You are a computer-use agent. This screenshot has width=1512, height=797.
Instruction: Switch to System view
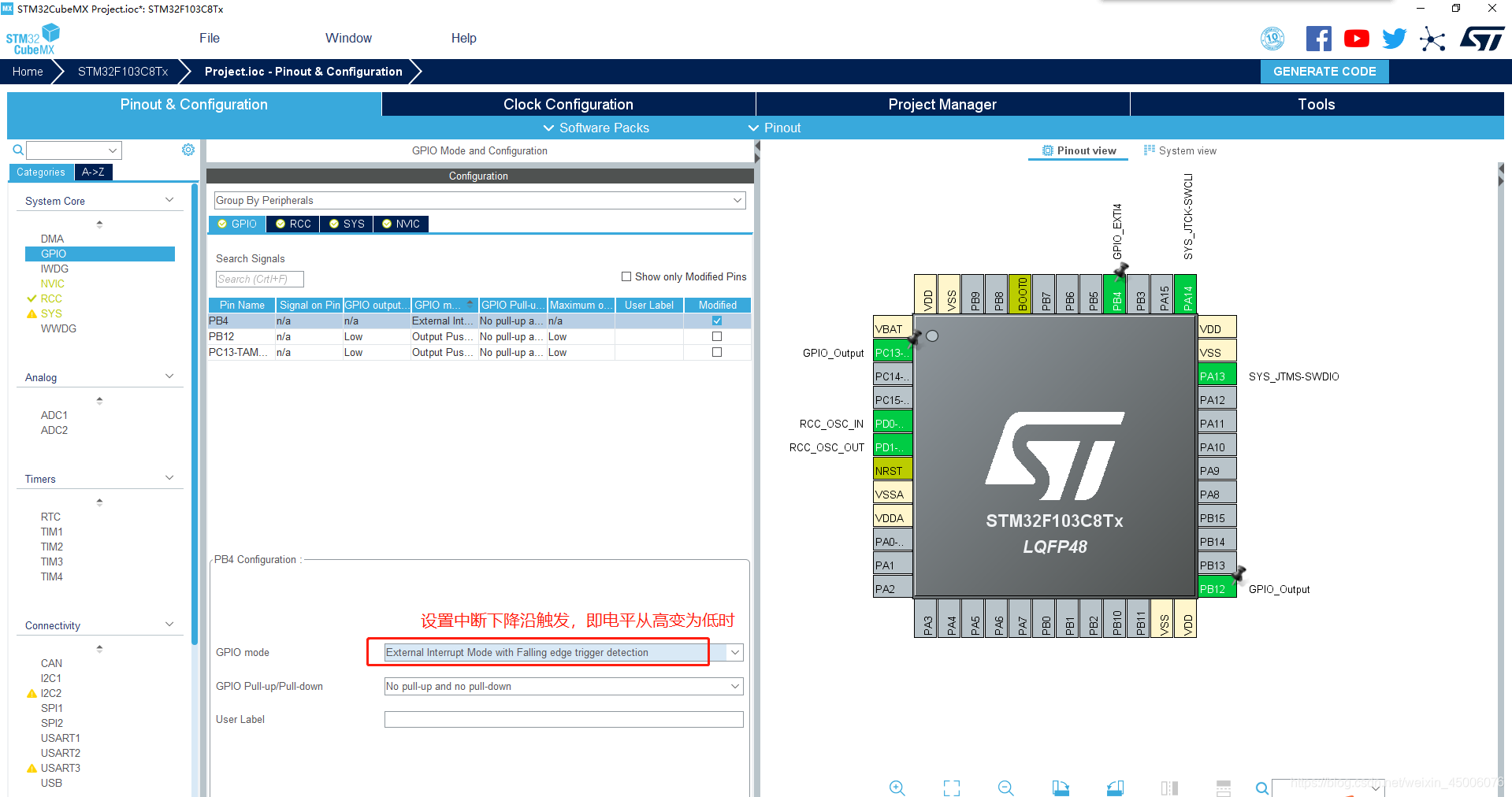pyautogui.click(x=1180, y=150)
